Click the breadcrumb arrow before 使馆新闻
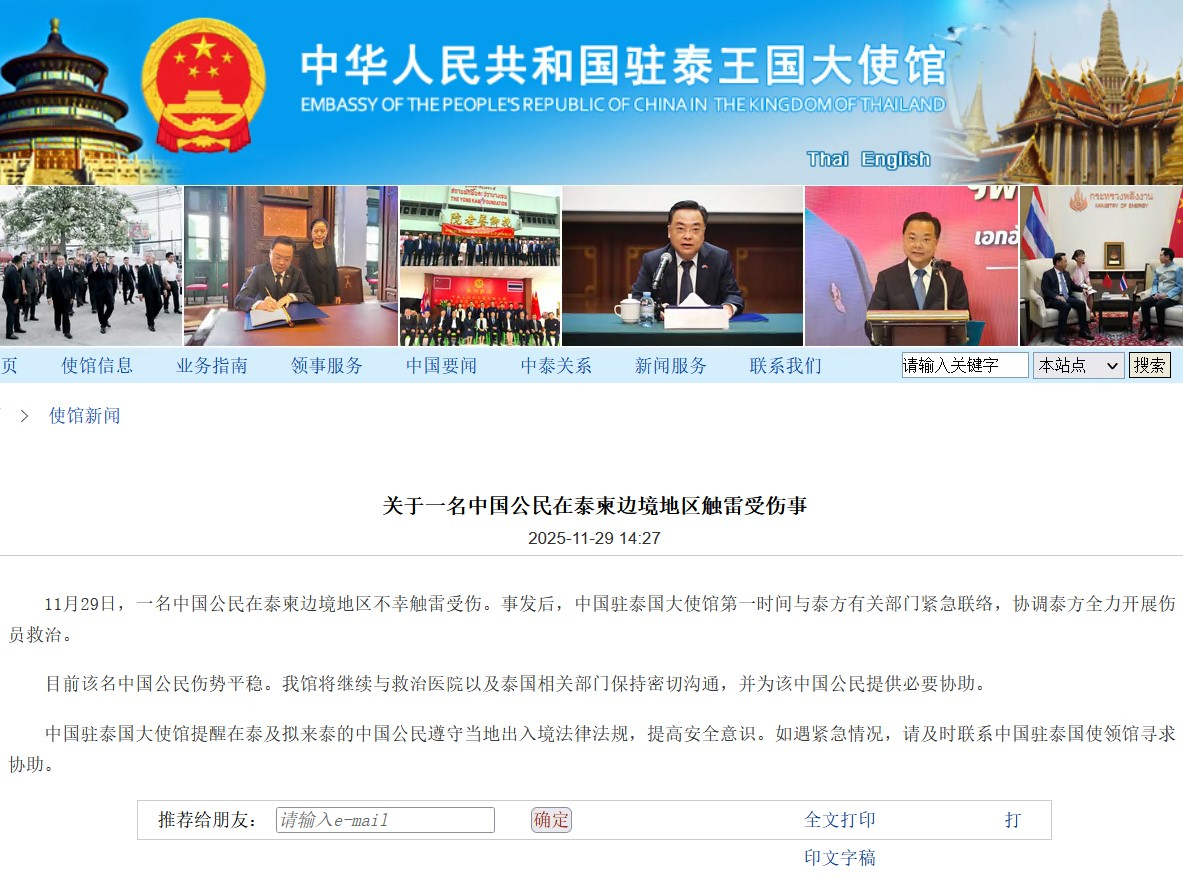 pos(24,416)
